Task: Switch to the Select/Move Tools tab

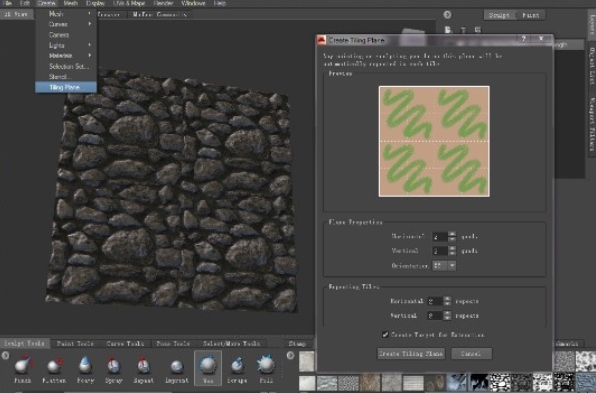Action: [231, 343]
